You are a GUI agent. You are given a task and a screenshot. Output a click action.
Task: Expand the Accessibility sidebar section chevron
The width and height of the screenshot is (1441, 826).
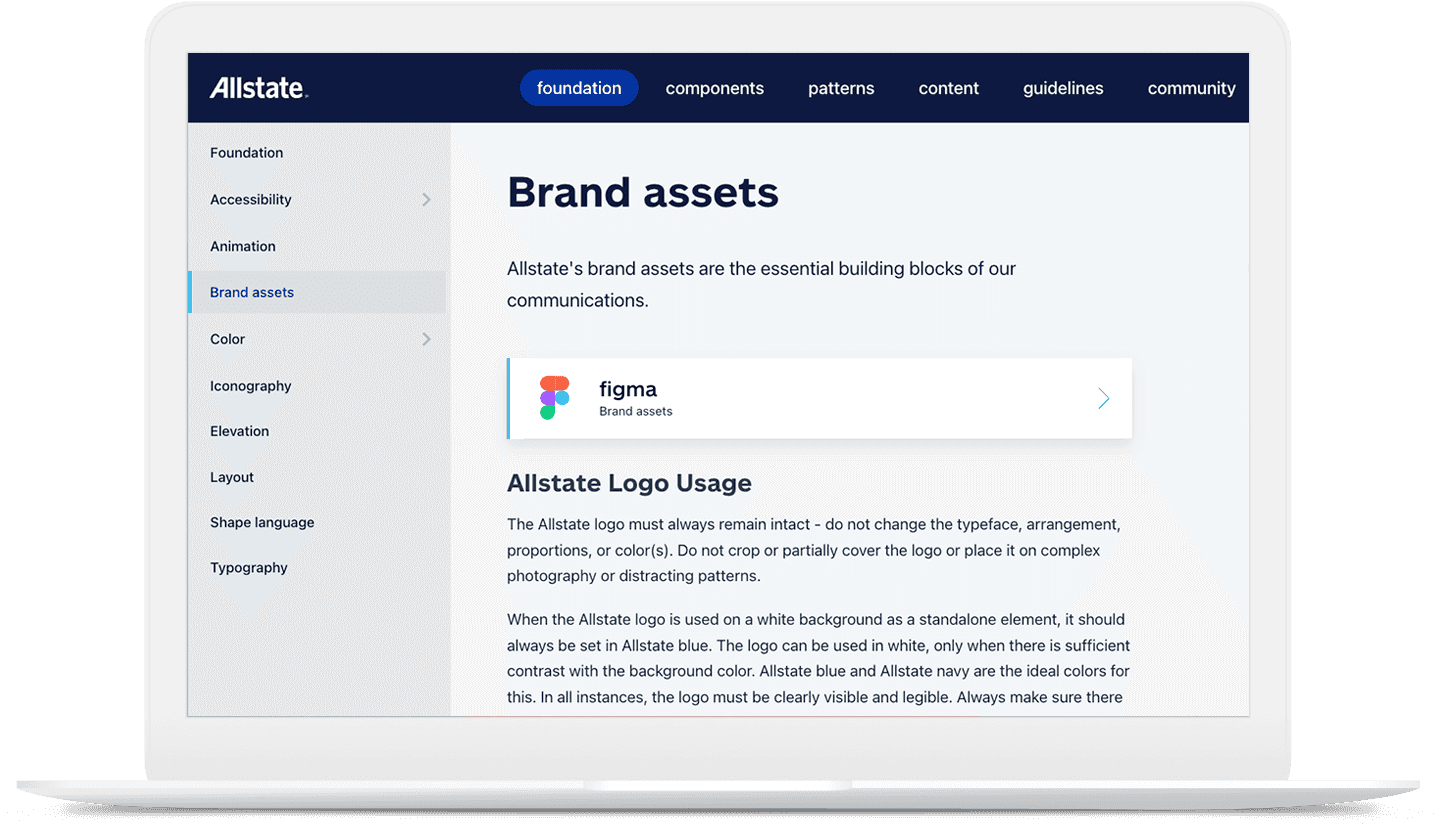(426, 200)
